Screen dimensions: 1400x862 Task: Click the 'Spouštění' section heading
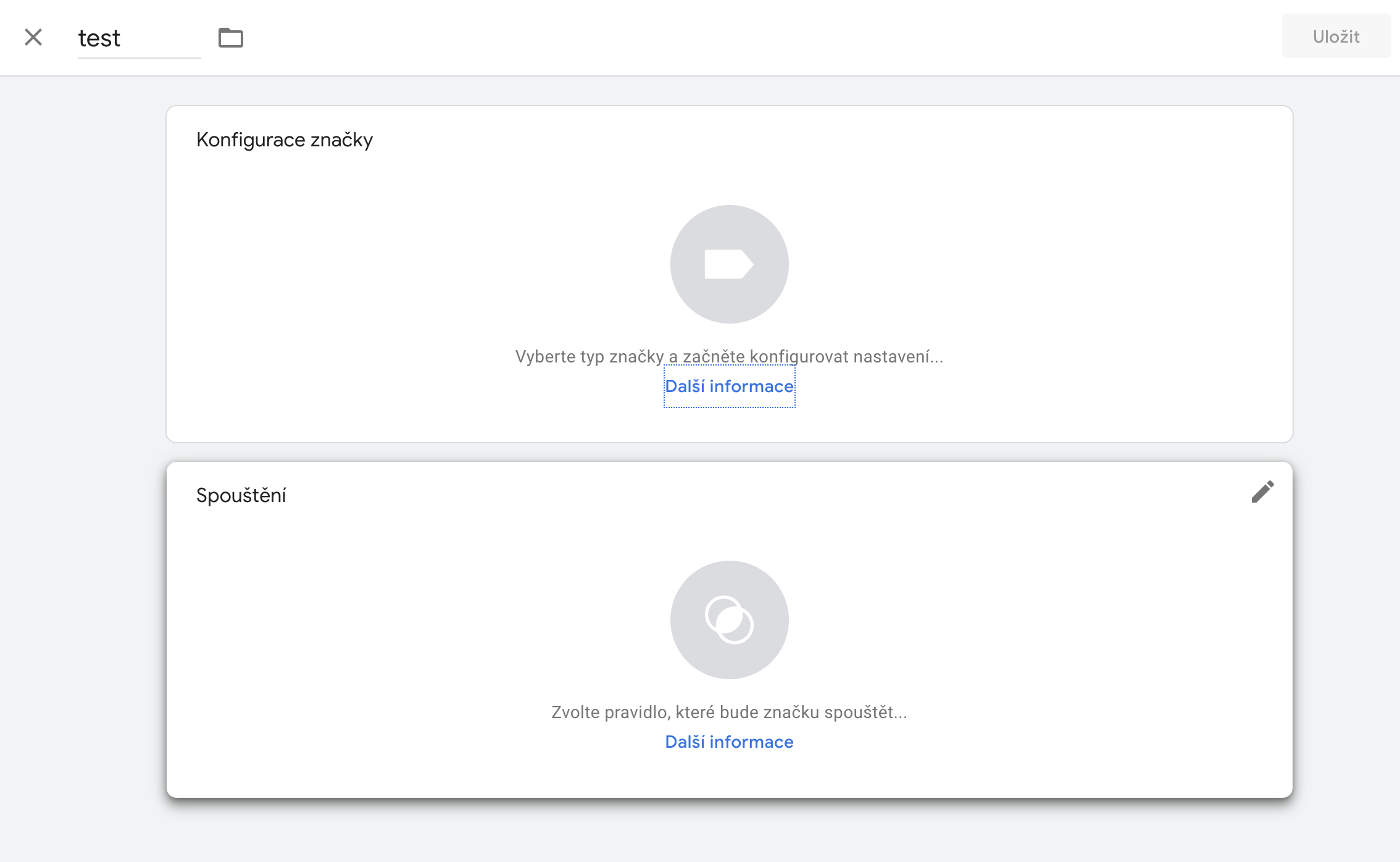[241, 496]
